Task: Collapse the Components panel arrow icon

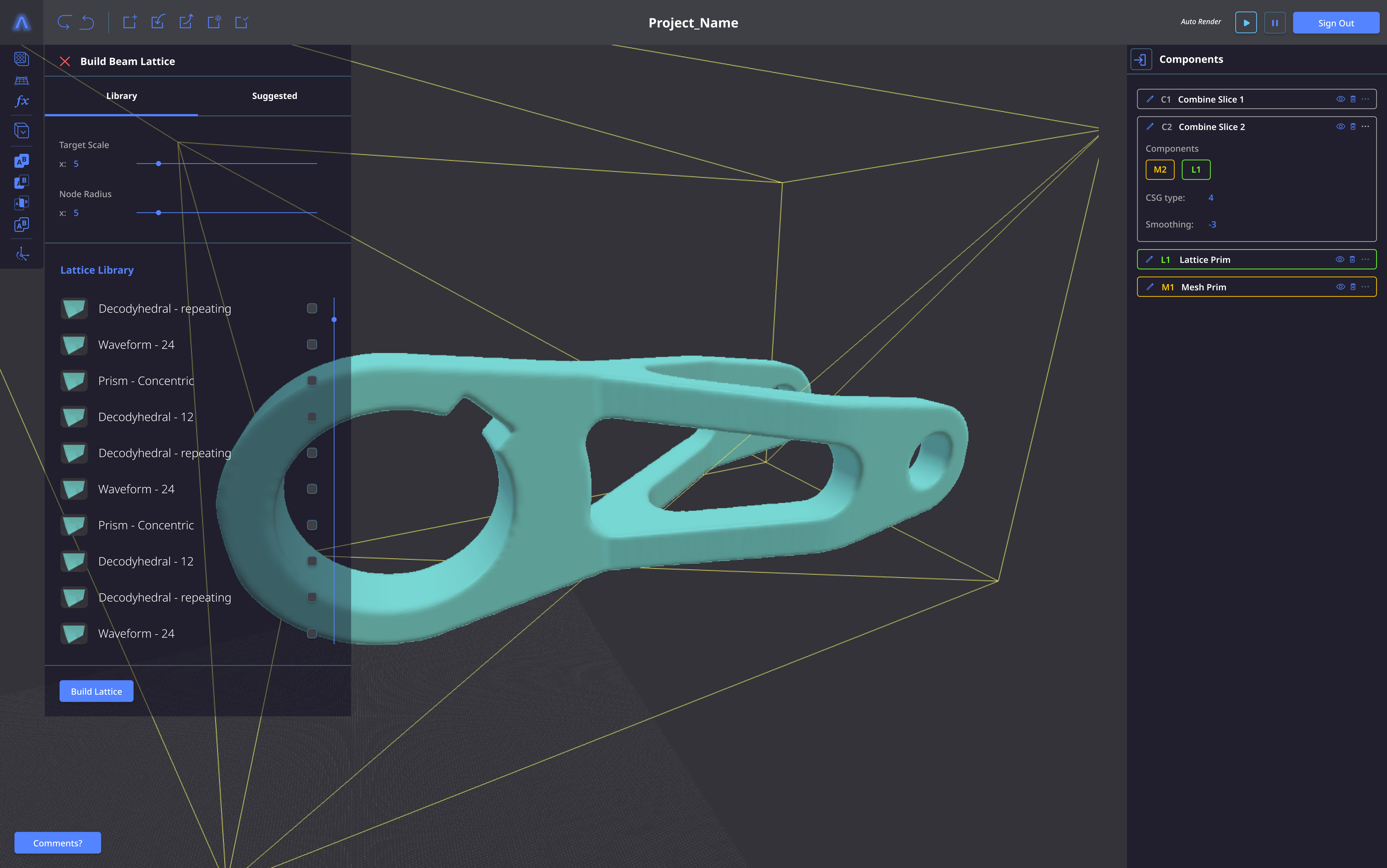Action: [x=1141, y=59]
